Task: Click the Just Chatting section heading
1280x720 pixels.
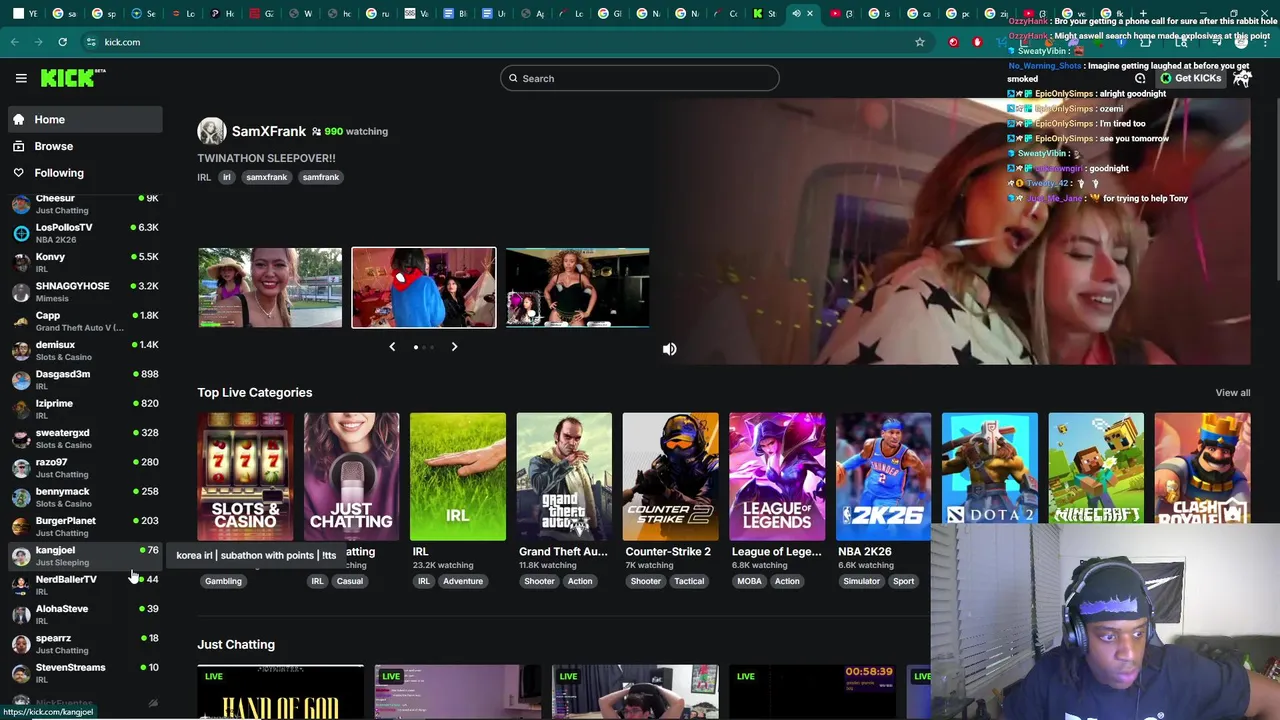Action: pyautogui.click(x=236, y=645)
